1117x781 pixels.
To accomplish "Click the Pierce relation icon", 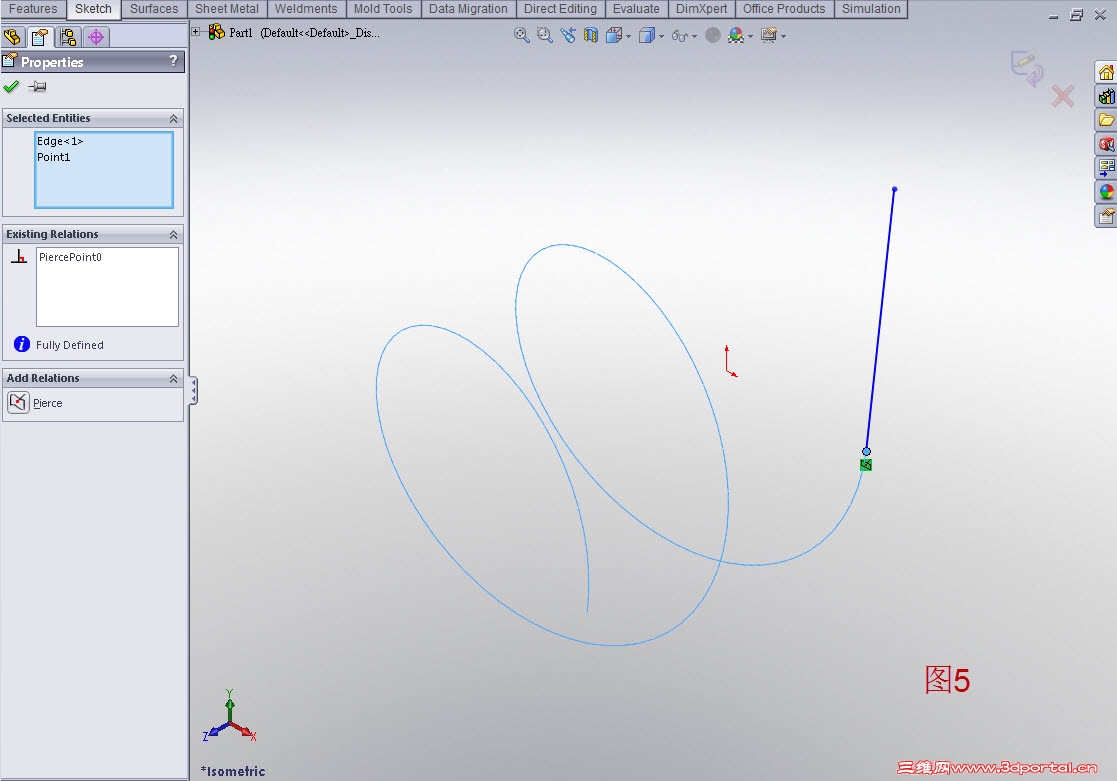I will pyautogui.click(x=18, y=403).
